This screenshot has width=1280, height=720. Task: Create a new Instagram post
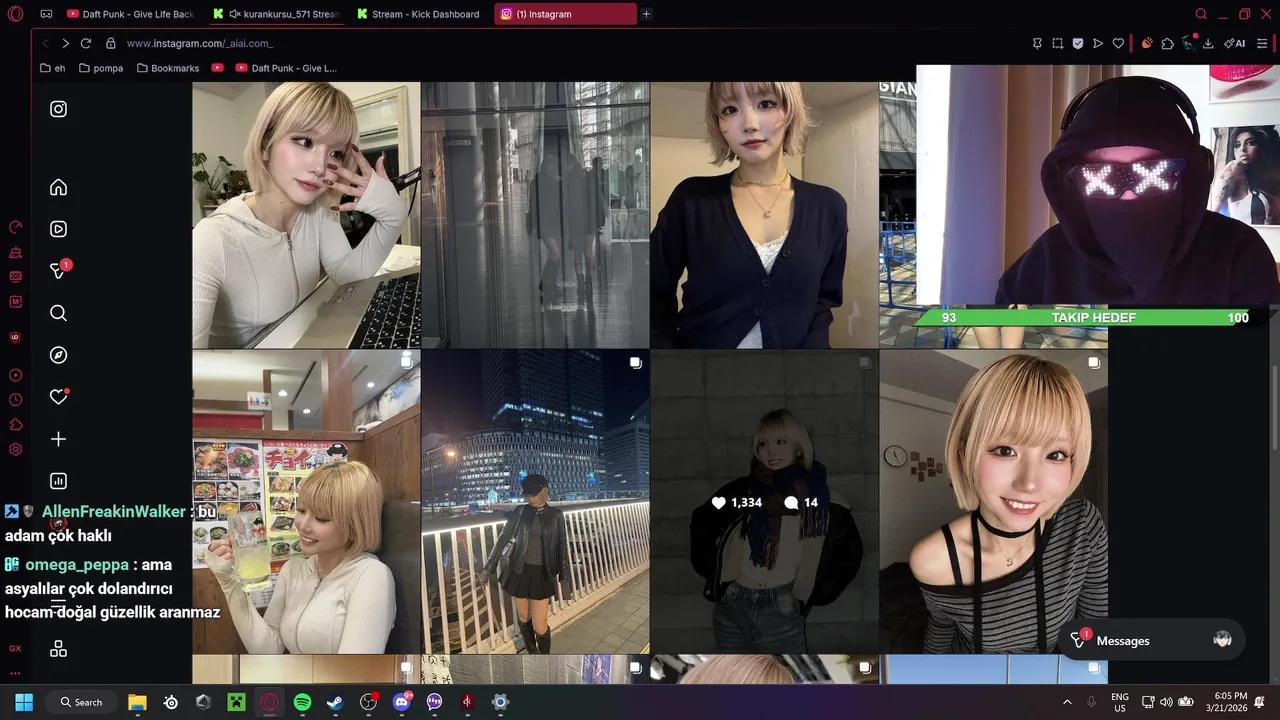click(x=58, y=438)
